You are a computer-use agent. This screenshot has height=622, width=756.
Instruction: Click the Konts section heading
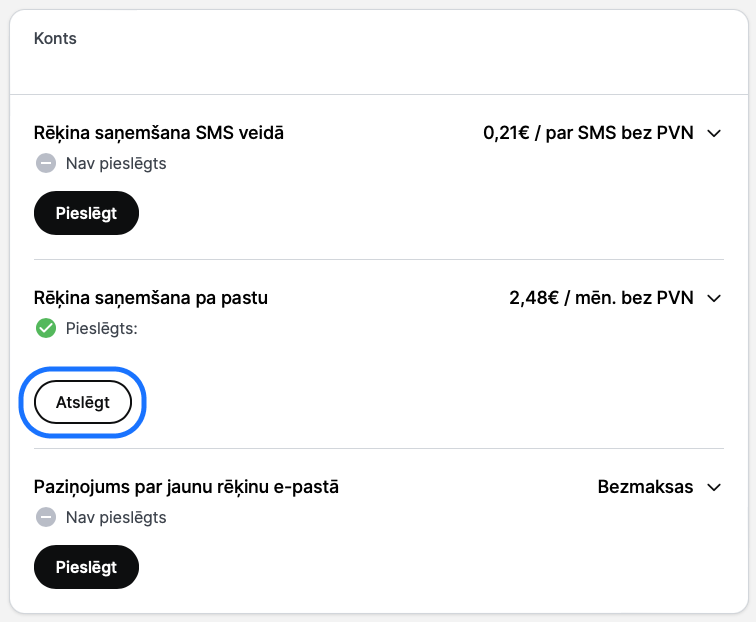pyautogui.click(x=55, y=39)
